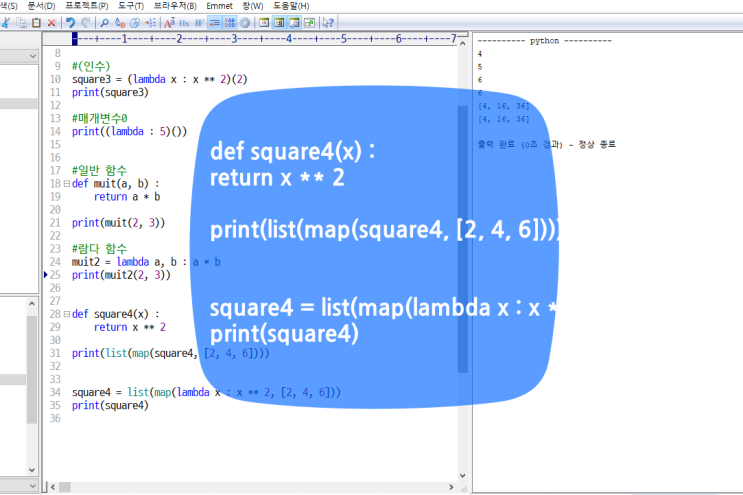Click the comment '#(인수)' on line 9
Screen dimensions: 743x495
pos(91,66)
